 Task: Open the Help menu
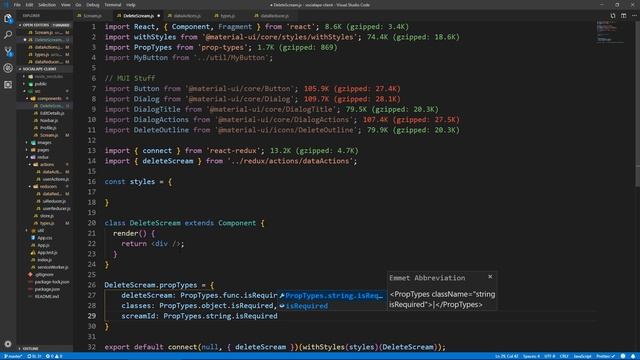(x=131, y=5)
